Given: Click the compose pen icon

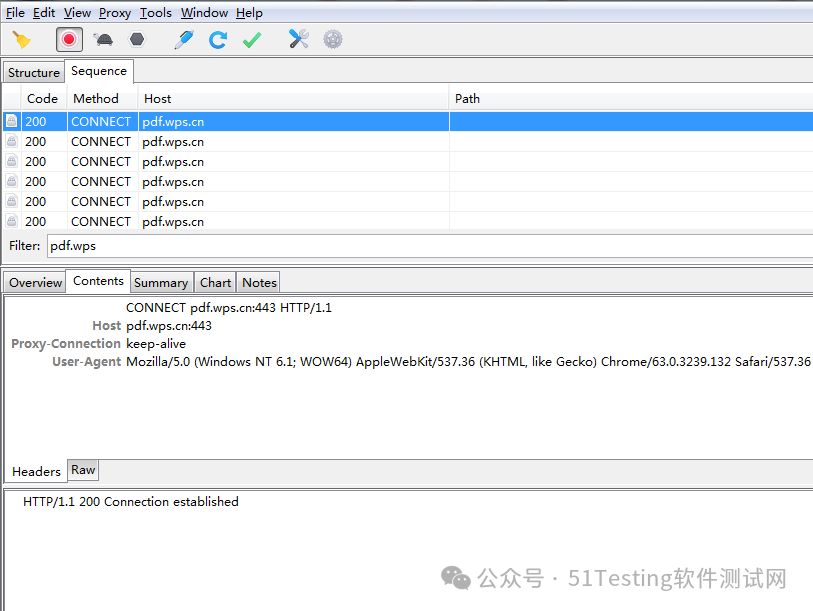Looking at the screenshot, I should pyautogui.click(x=184, y=39).
